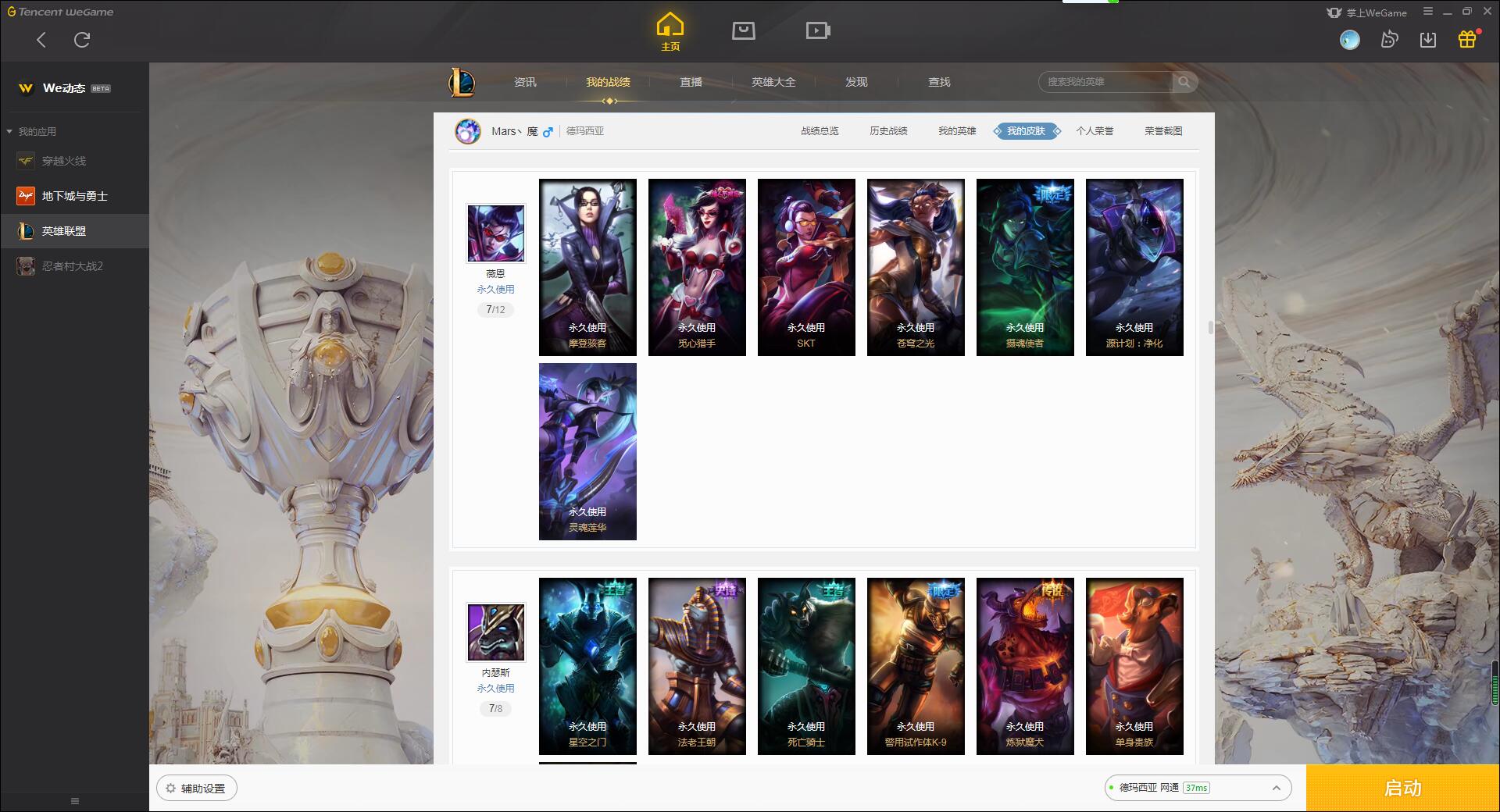Open the 我的战绩 tab
Screen dimensions: 1500x812
(x=608, y=82)
